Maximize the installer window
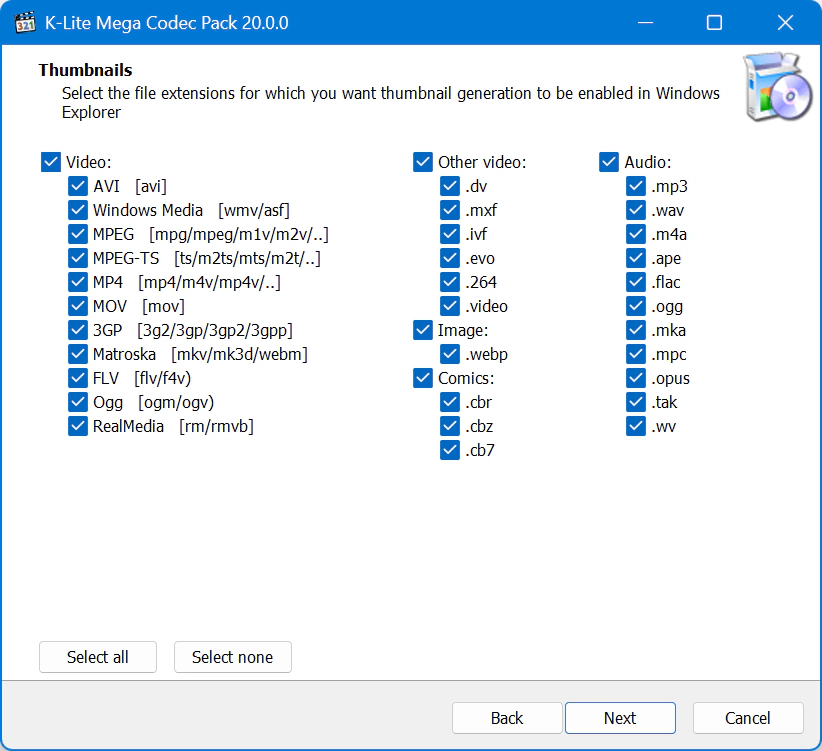This screenshot has height=751, width=822. pyautogui.click(x=714, y=23)
